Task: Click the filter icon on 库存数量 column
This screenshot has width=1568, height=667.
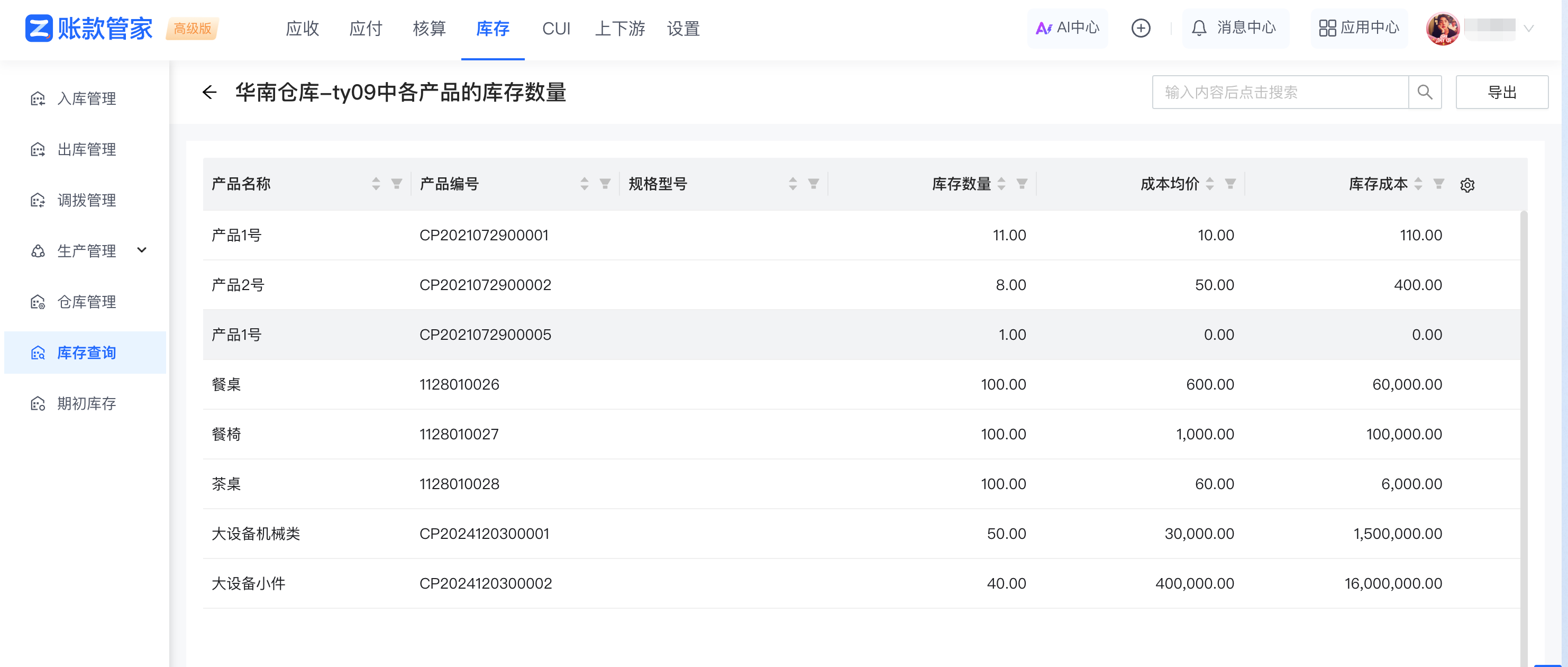Action: tap(1022, 183)
